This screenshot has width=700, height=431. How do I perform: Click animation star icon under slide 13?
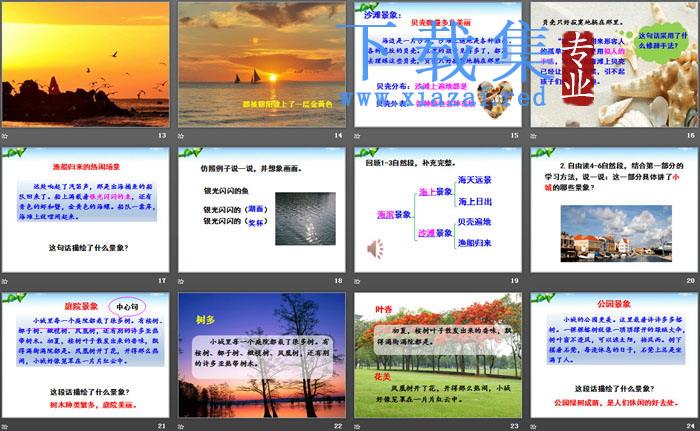tap(5, 136)
